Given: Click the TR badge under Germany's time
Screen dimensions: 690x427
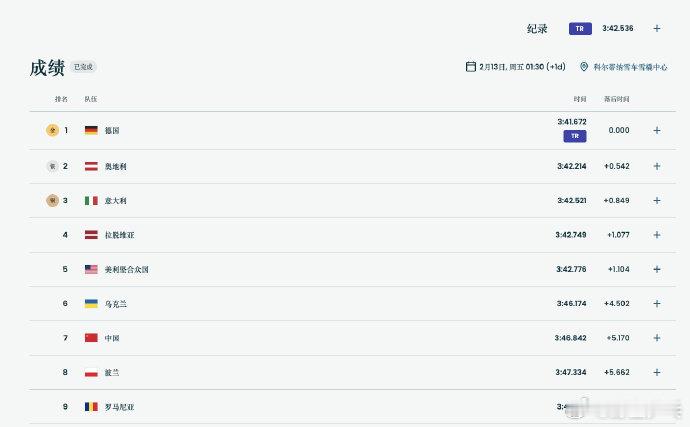Looking at the screenshot, I should pyautogui.click(x=574, y=136).
